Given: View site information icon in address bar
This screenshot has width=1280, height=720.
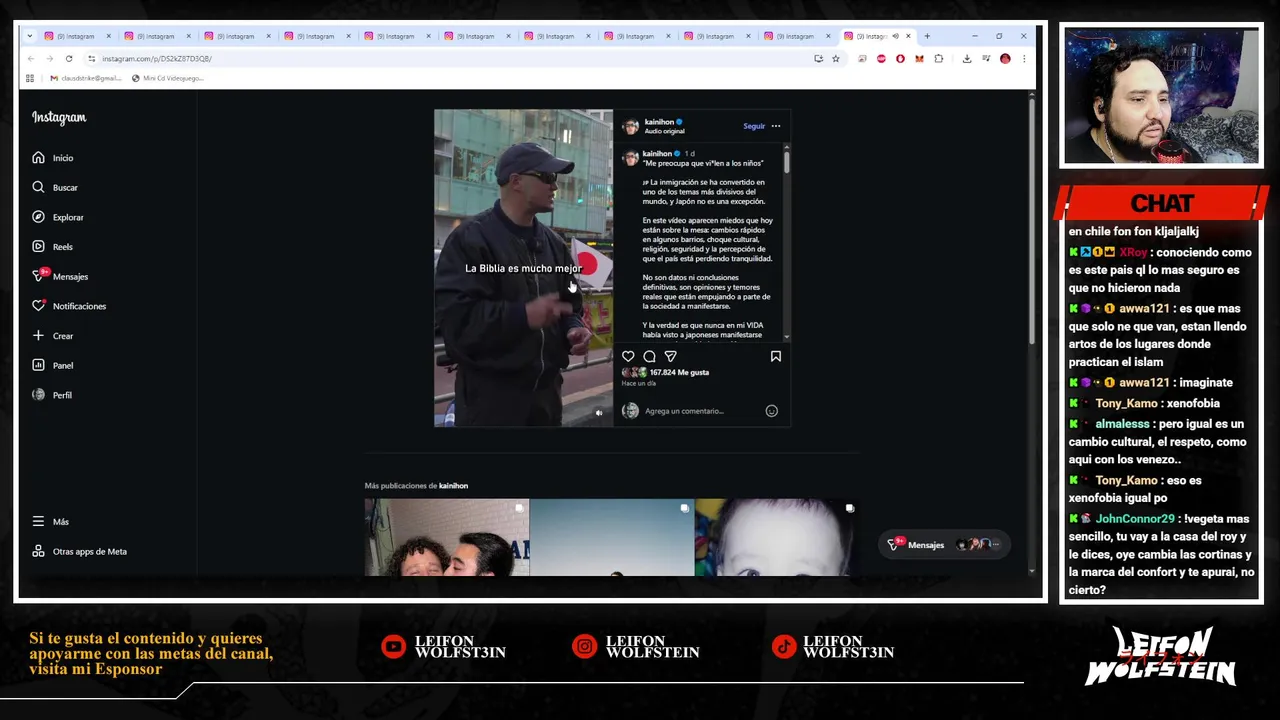Looking at the screenshot, I should 91,59.
